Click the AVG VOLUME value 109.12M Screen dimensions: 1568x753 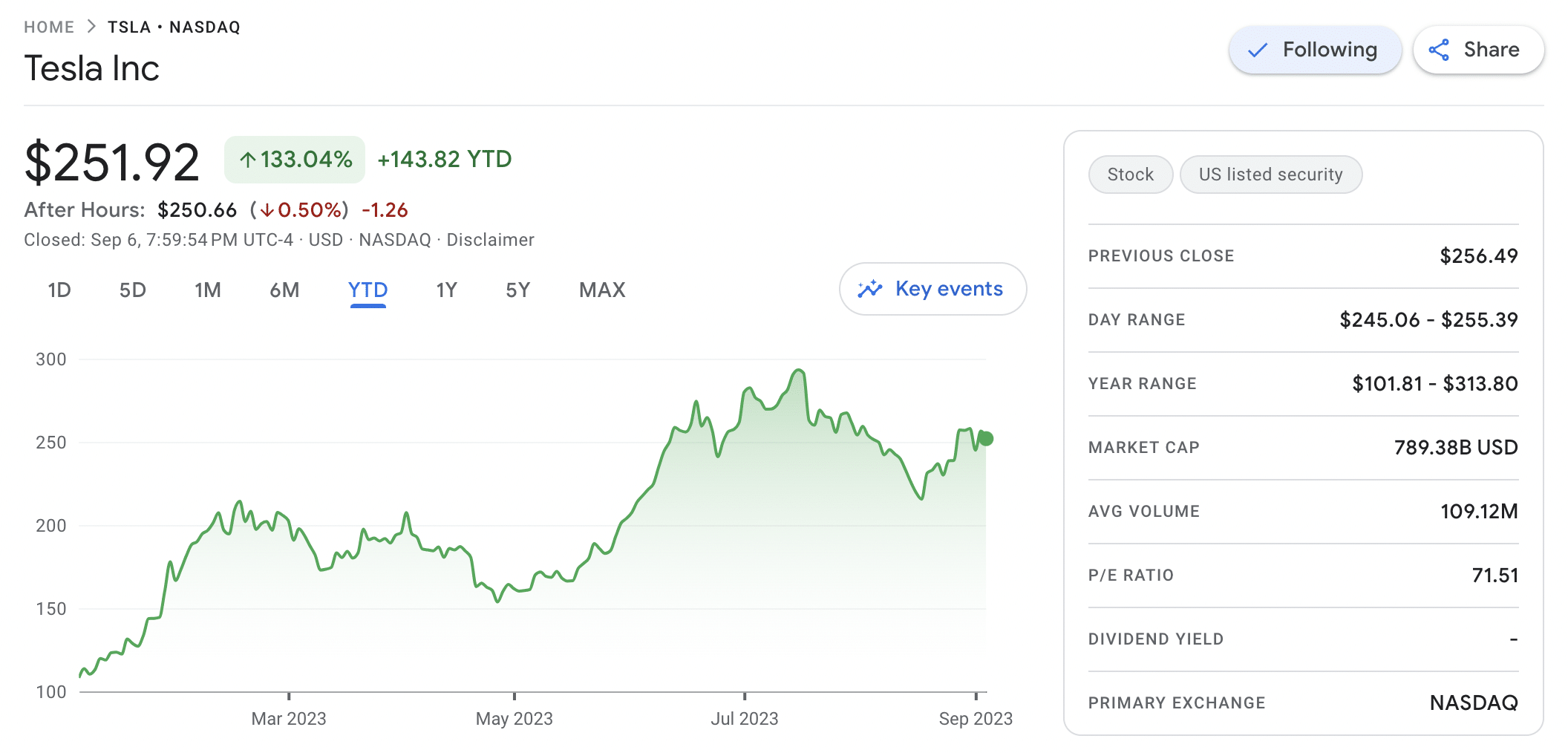tap(1479, 512)
